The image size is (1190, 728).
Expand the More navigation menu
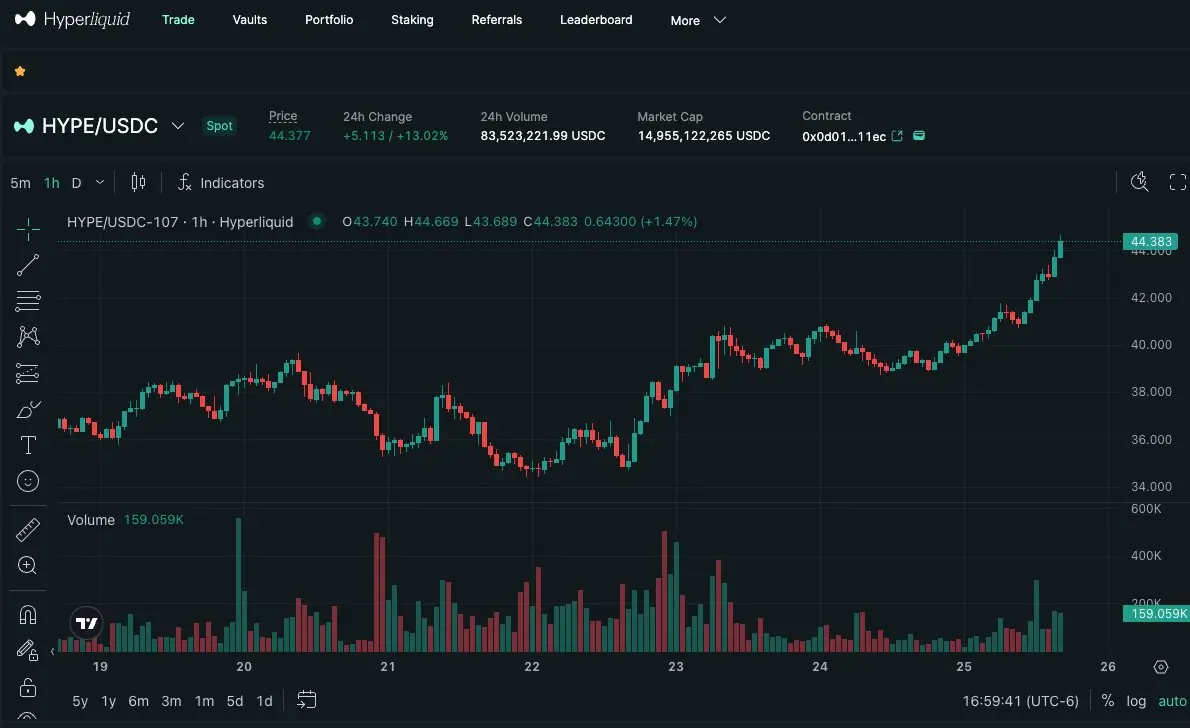698,20
